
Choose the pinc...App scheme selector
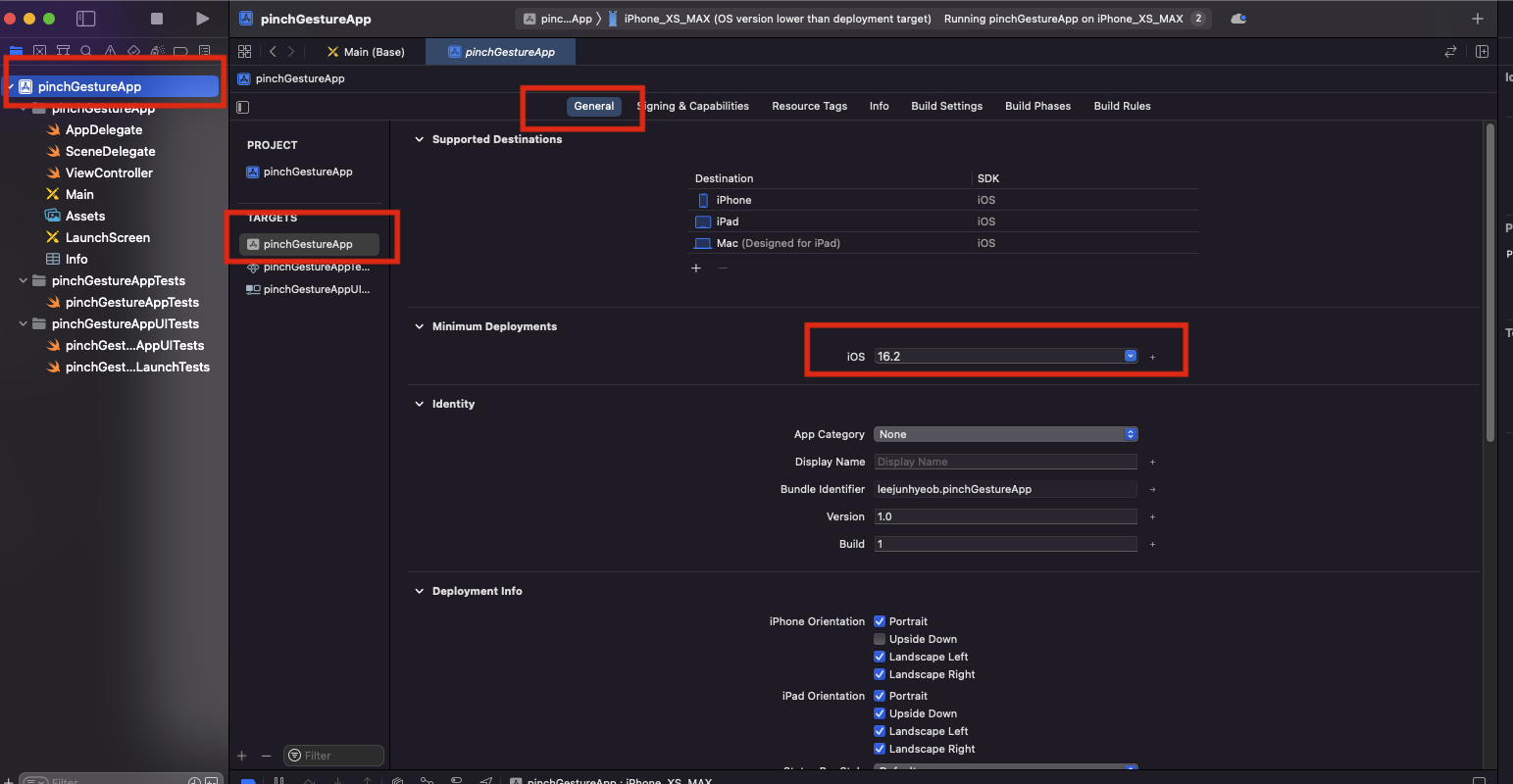click(x=558, y=19)
